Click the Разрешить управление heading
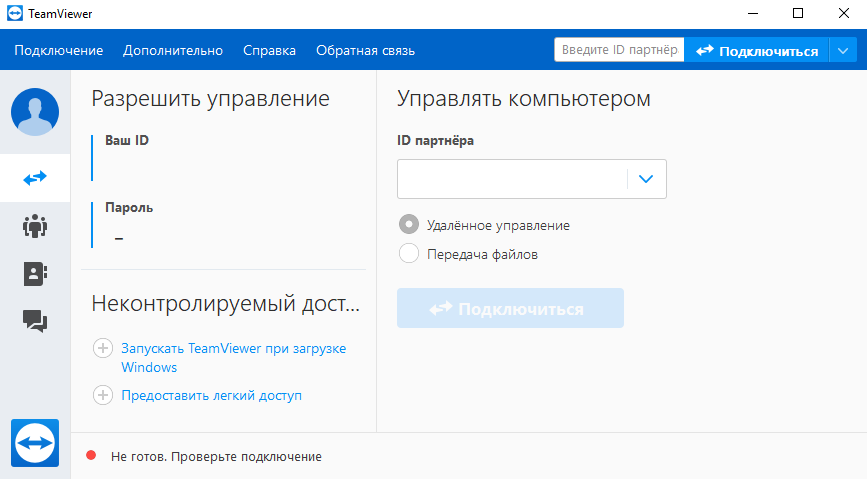This screenshot has width=867, height=479. (211, 99)
